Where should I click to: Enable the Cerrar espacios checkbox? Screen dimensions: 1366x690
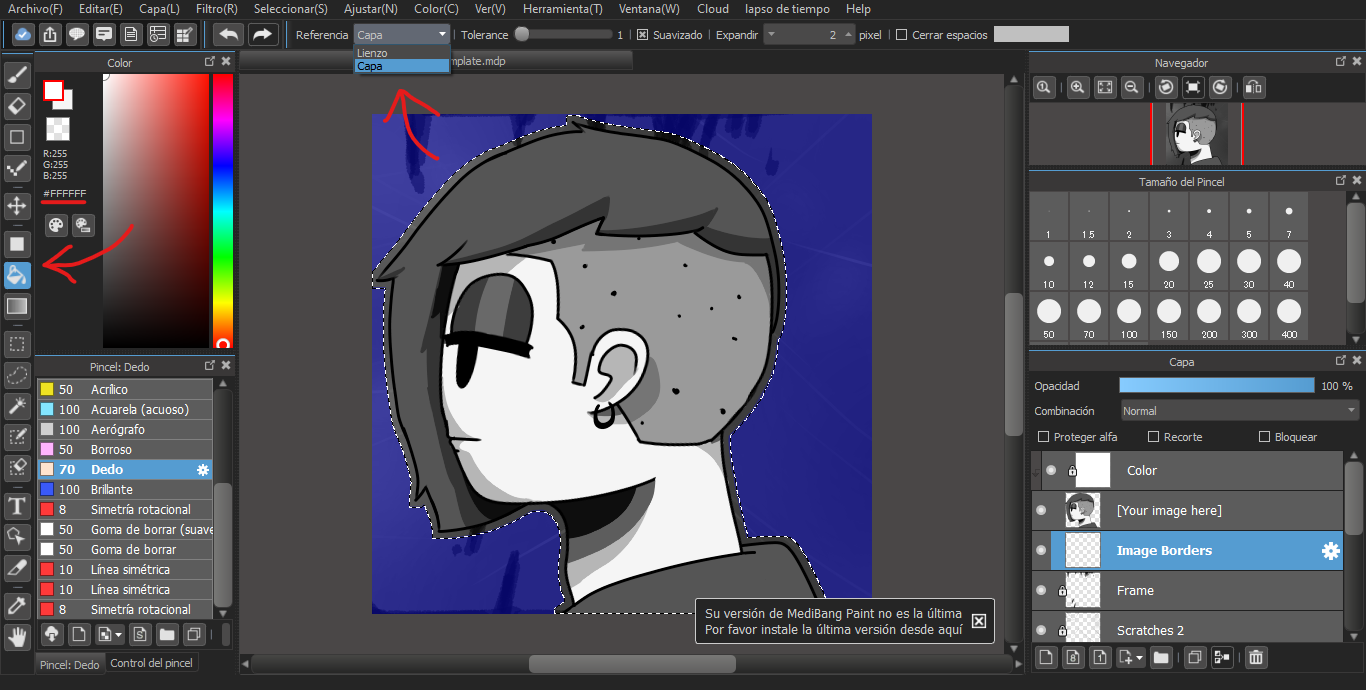point(902,35)
